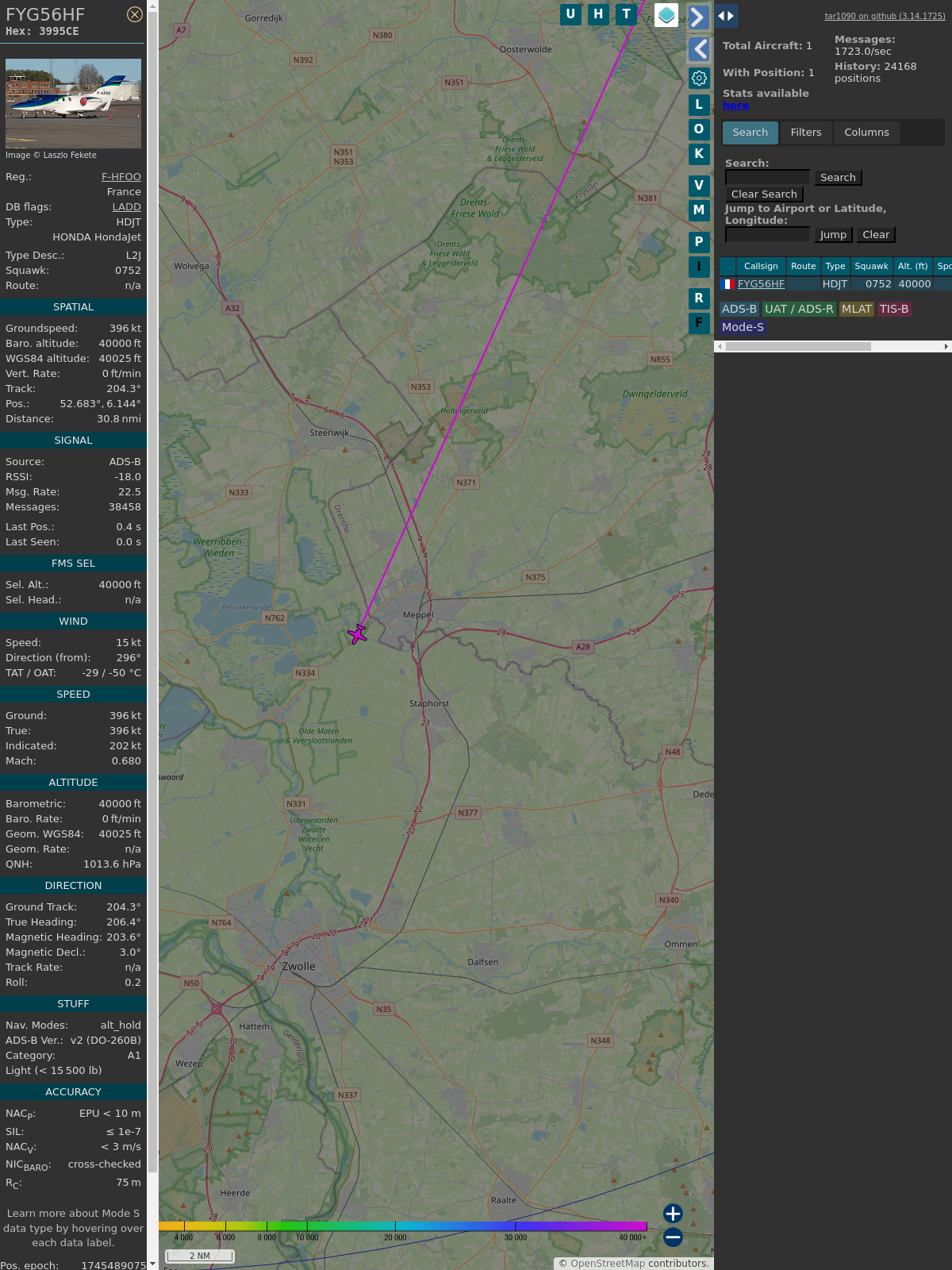Screen dimensions: 952x1270
Task: Open tar1090 on github link
Action: [885, 16]
